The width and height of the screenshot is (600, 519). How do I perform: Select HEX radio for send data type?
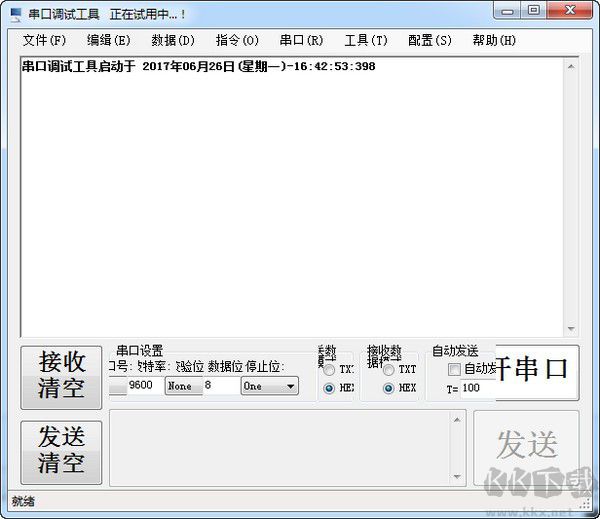click(329, 388)
